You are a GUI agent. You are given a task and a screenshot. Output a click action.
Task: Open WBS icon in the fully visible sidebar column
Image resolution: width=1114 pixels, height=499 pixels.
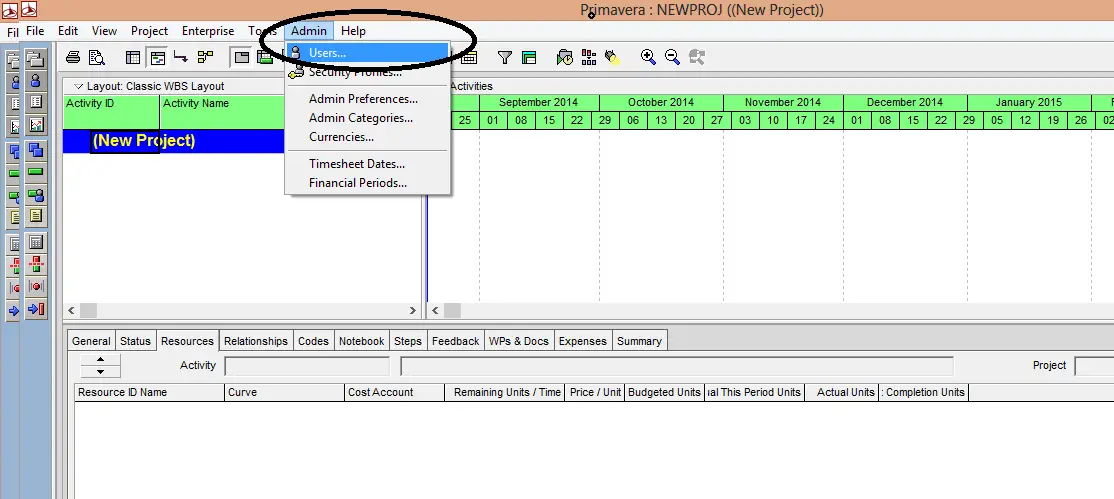[x=36, y=150]
